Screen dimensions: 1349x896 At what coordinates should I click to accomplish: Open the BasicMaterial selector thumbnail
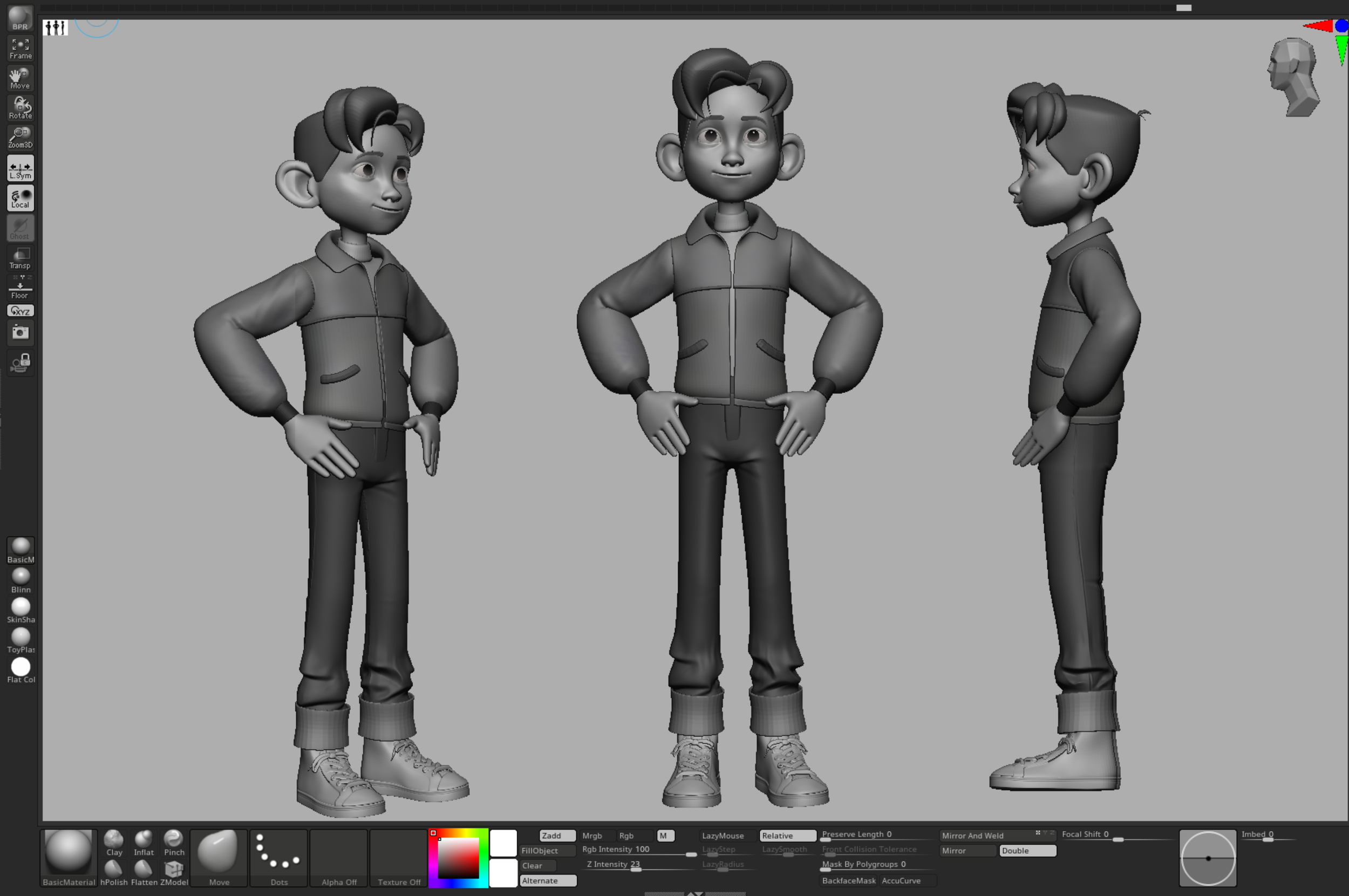(x=69, y=858)
